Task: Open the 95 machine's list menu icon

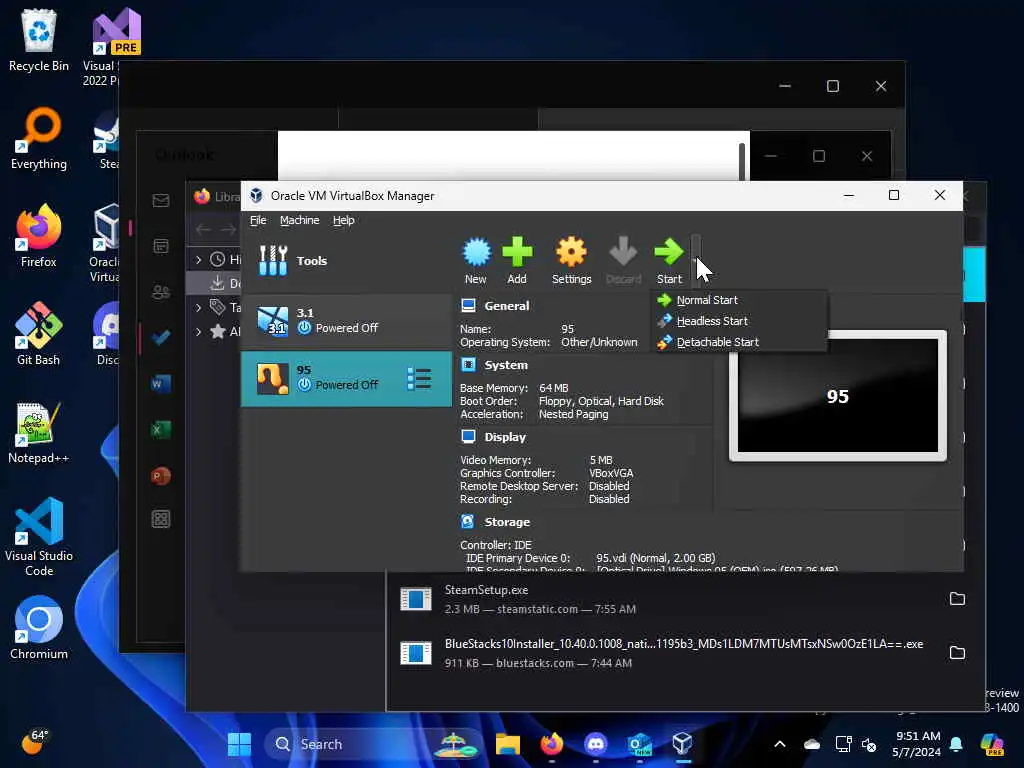Action: 419,379
